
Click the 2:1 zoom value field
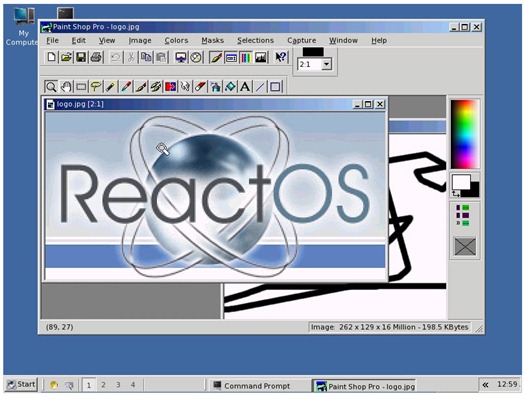coord(310,64)
